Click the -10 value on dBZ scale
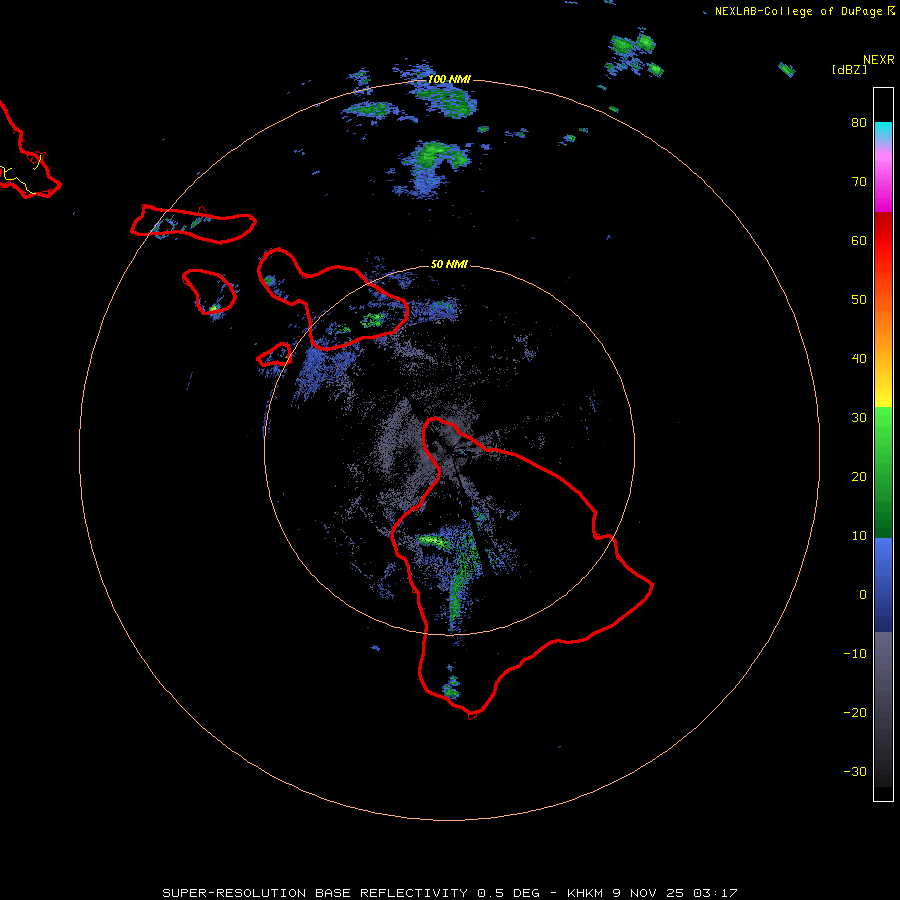900x900 pixels. (x=855, y=654)
